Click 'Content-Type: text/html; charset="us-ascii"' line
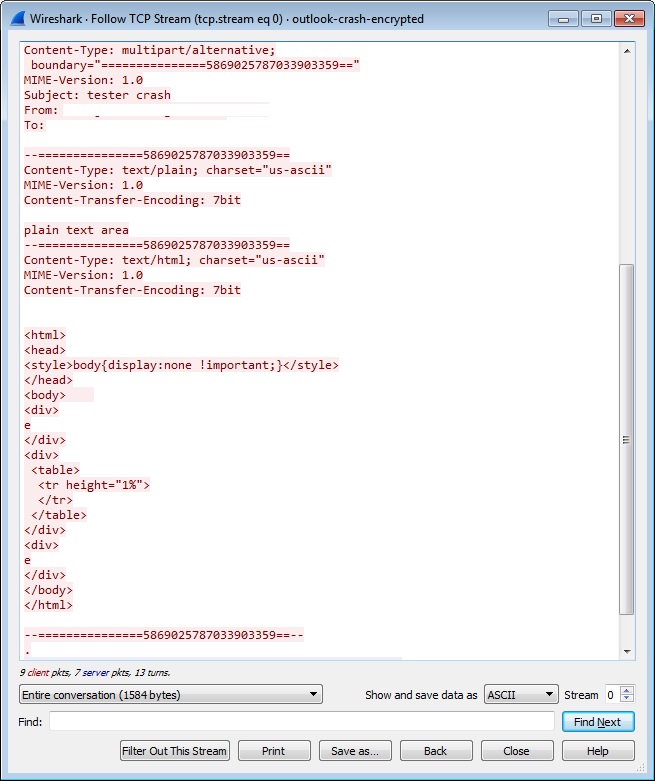The width and height of the screenshot is (655, 781). click(174, 260)
